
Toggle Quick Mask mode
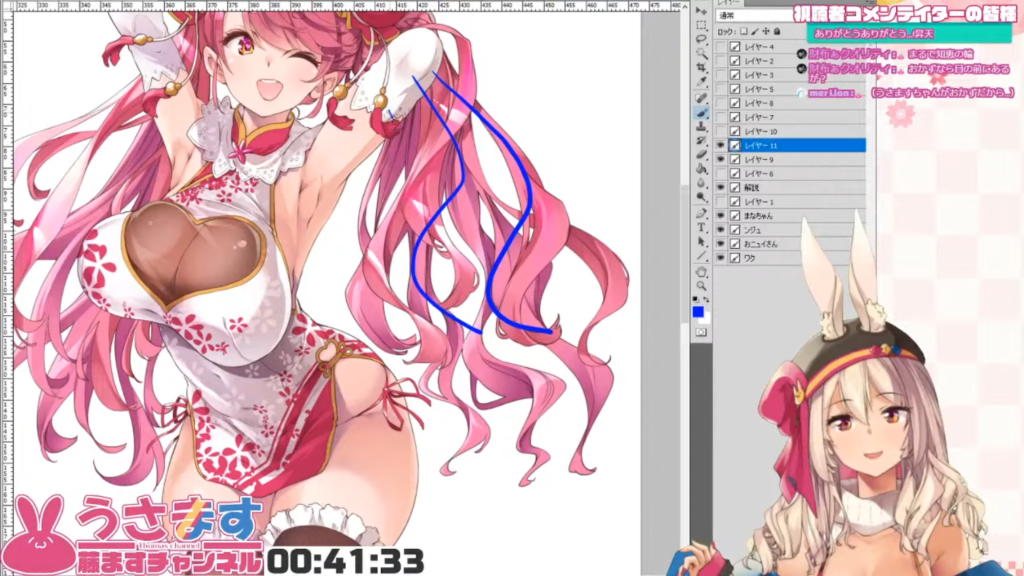701,332
